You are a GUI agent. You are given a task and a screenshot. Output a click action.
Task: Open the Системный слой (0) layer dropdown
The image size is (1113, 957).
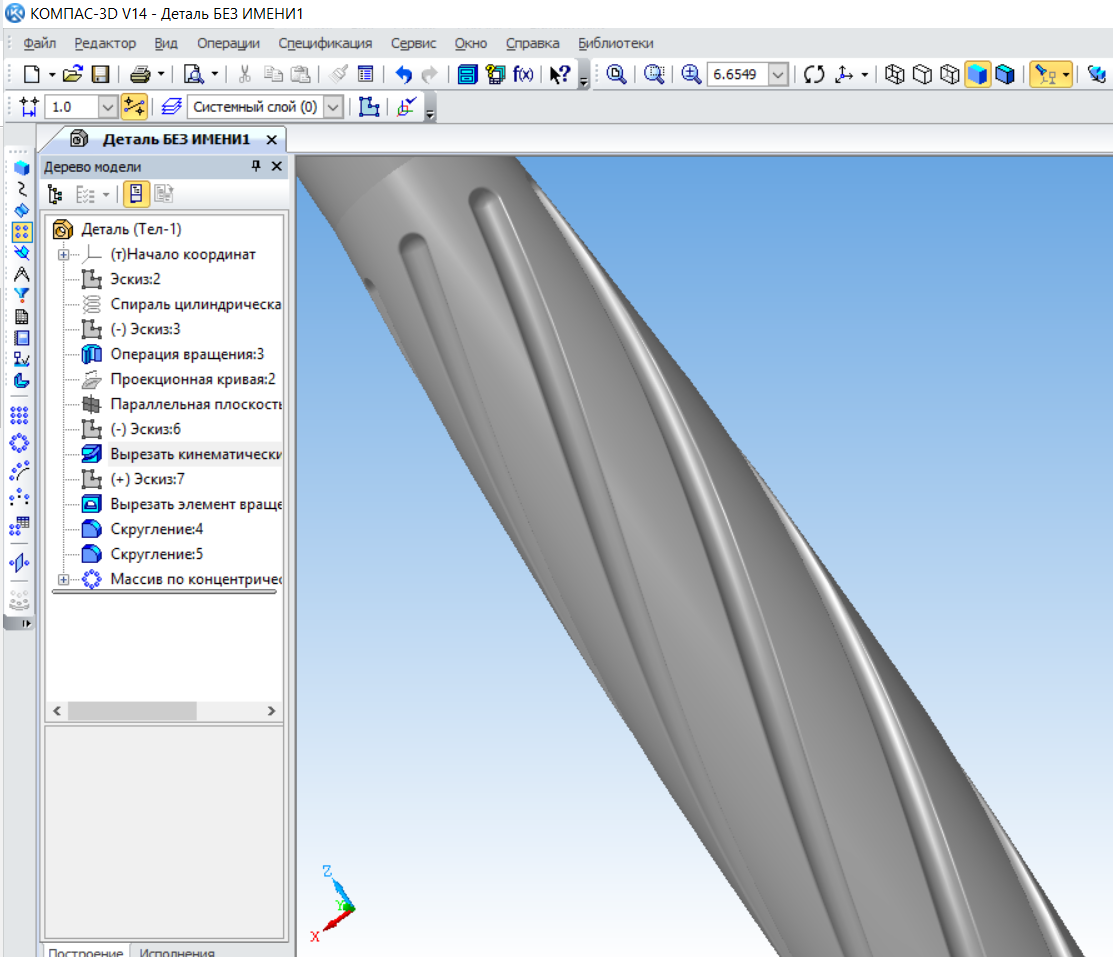pyautogui.click(x=334, y=106)
